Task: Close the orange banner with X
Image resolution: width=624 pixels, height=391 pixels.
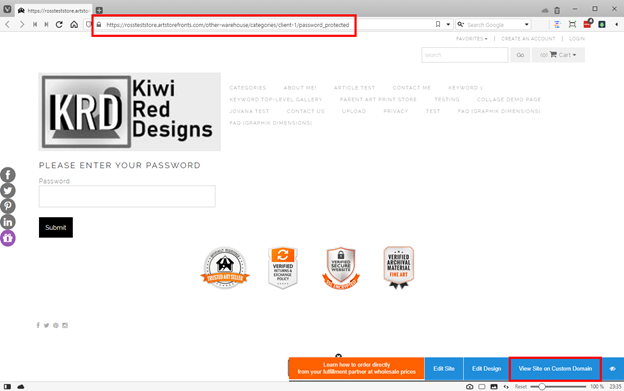Action: point(338,356)
